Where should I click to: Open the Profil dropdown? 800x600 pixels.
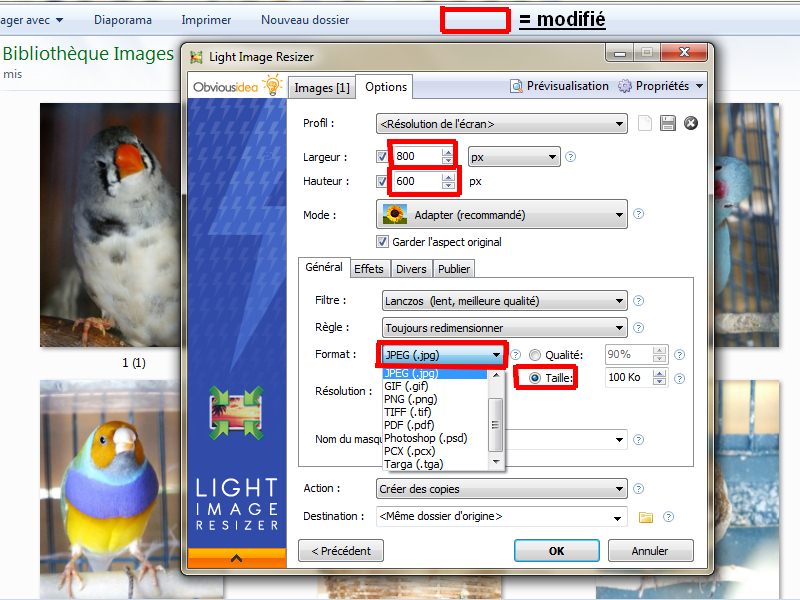coord(502,124)
